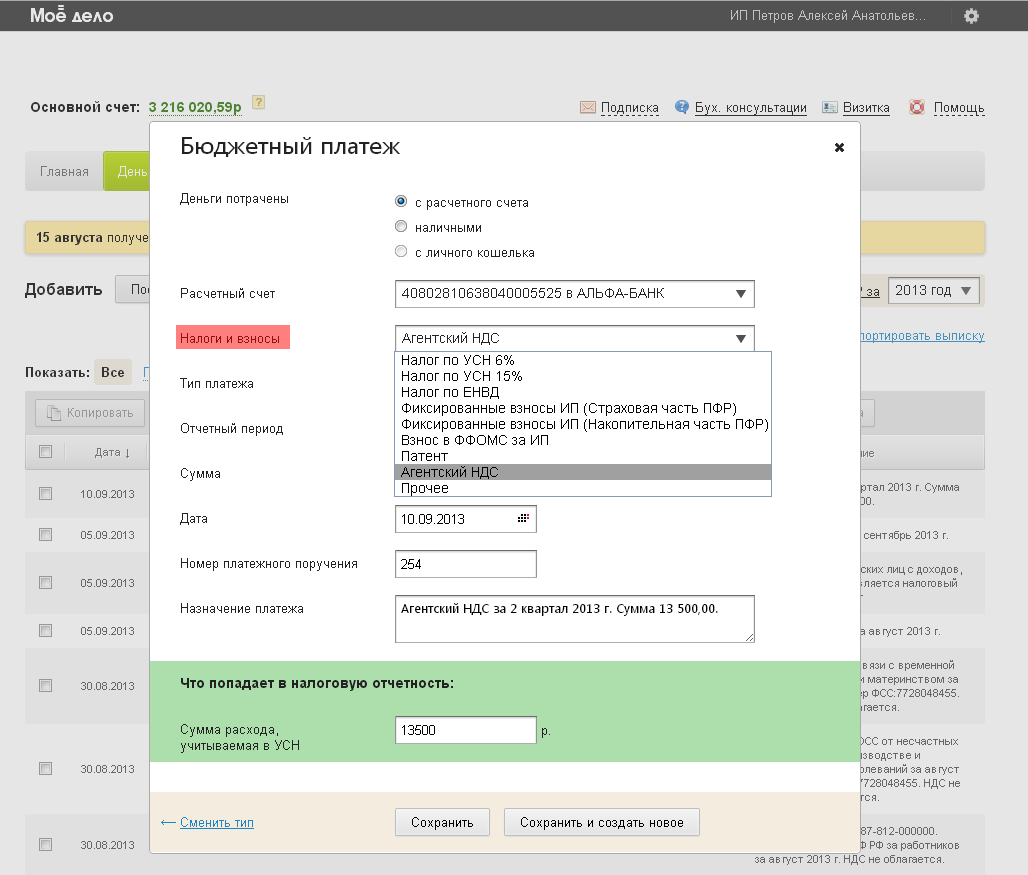Click the calendar icon in Дата field

point(522,519)
